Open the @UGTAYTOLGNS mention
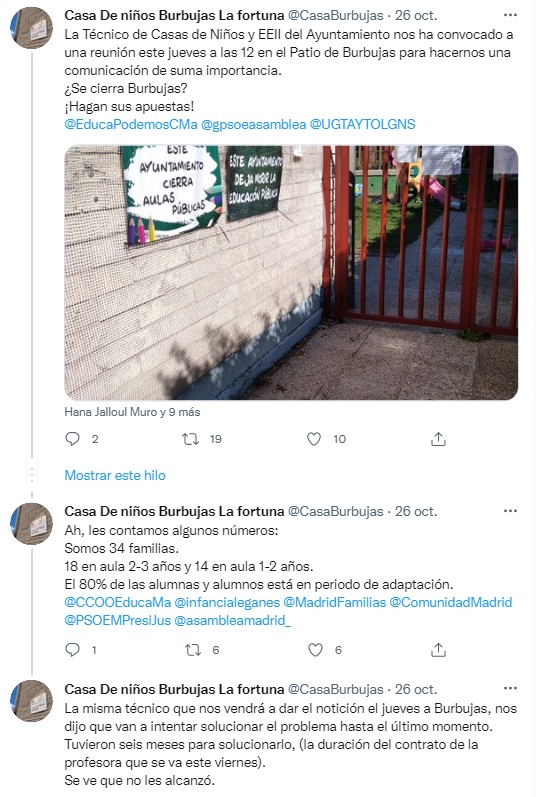This screenshot has width=549, height=797. (362, 124)
